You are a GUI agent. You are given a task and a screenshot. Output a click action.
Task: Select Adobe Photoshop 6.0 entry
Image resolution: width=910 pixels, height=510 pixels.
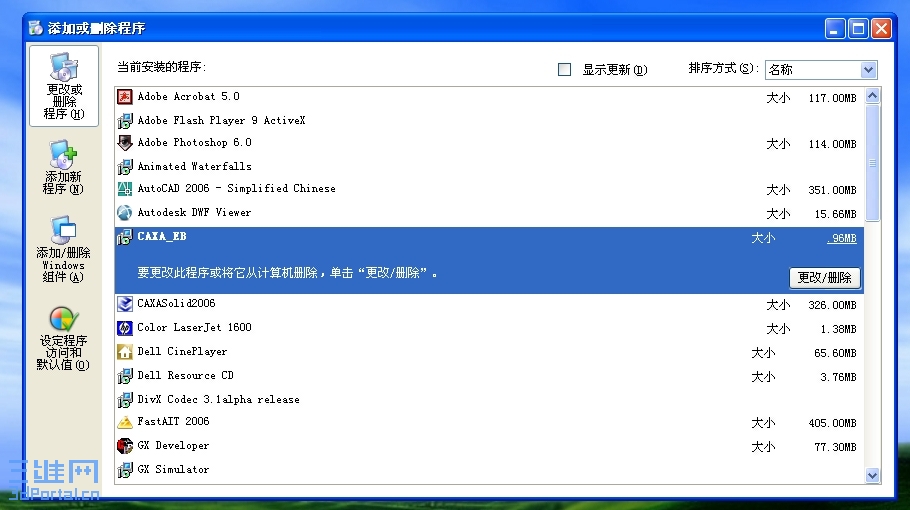coord(489,143)
